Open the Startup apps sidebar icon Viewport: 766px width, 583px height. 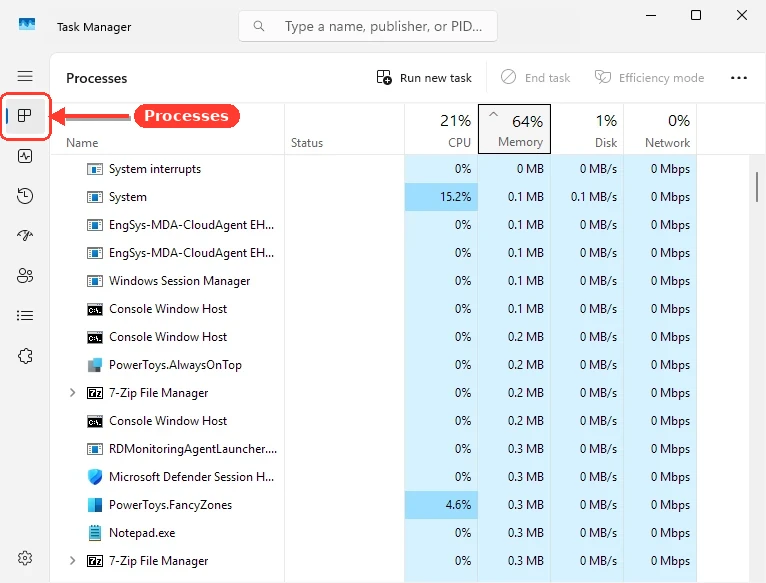25,236
